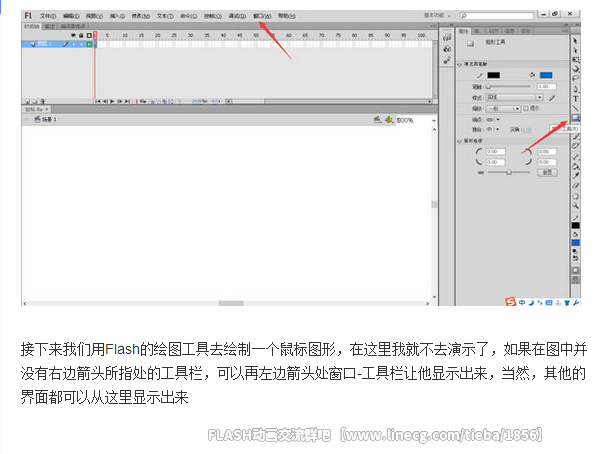Image resolution: width=594 pixels, height=454 pixels.
Task: Click the Reset button in rectangle options
Action: pos(547,172)
